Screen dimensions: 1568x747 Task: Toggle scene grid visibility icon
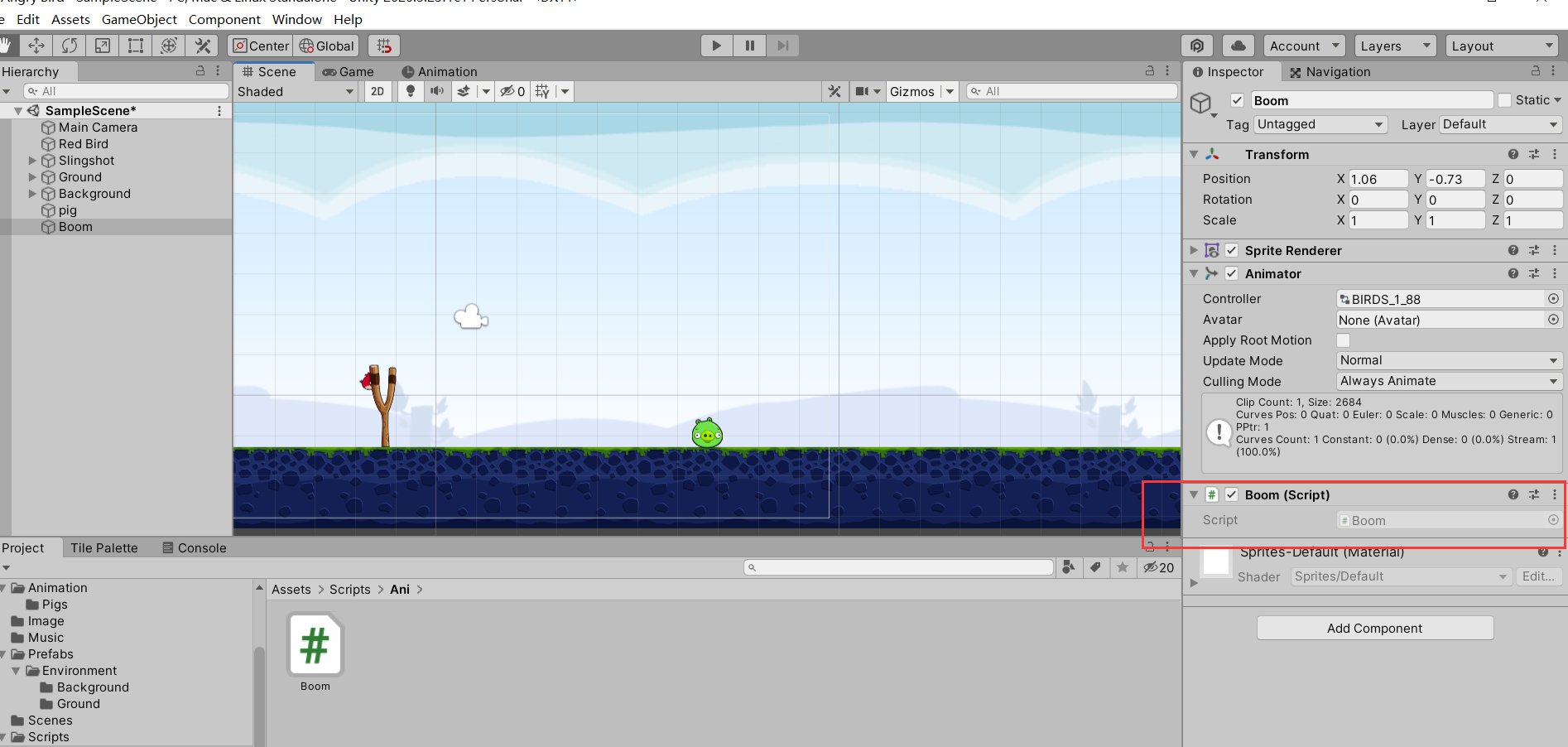542,91
